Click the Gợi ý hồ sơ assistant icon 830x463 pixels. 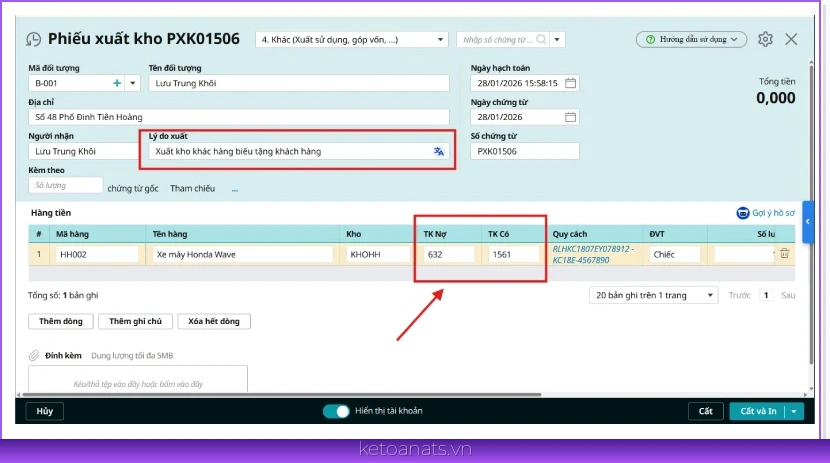coord(743,213)
